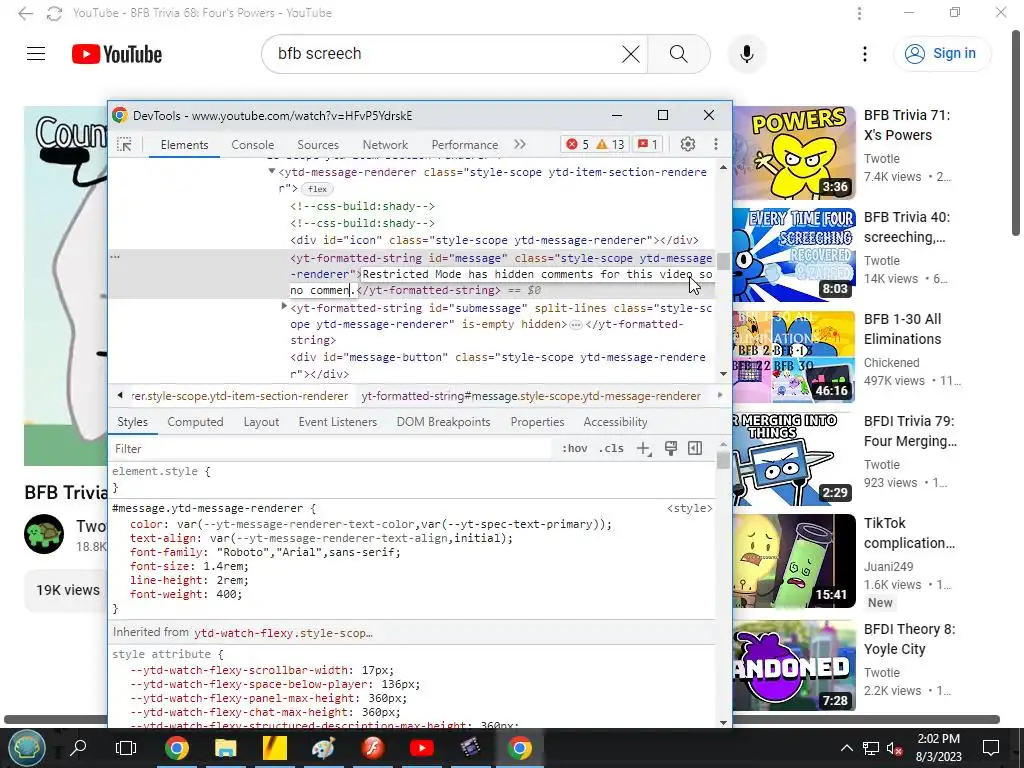
Task: Open the Network tab
Action: point(385,145)
